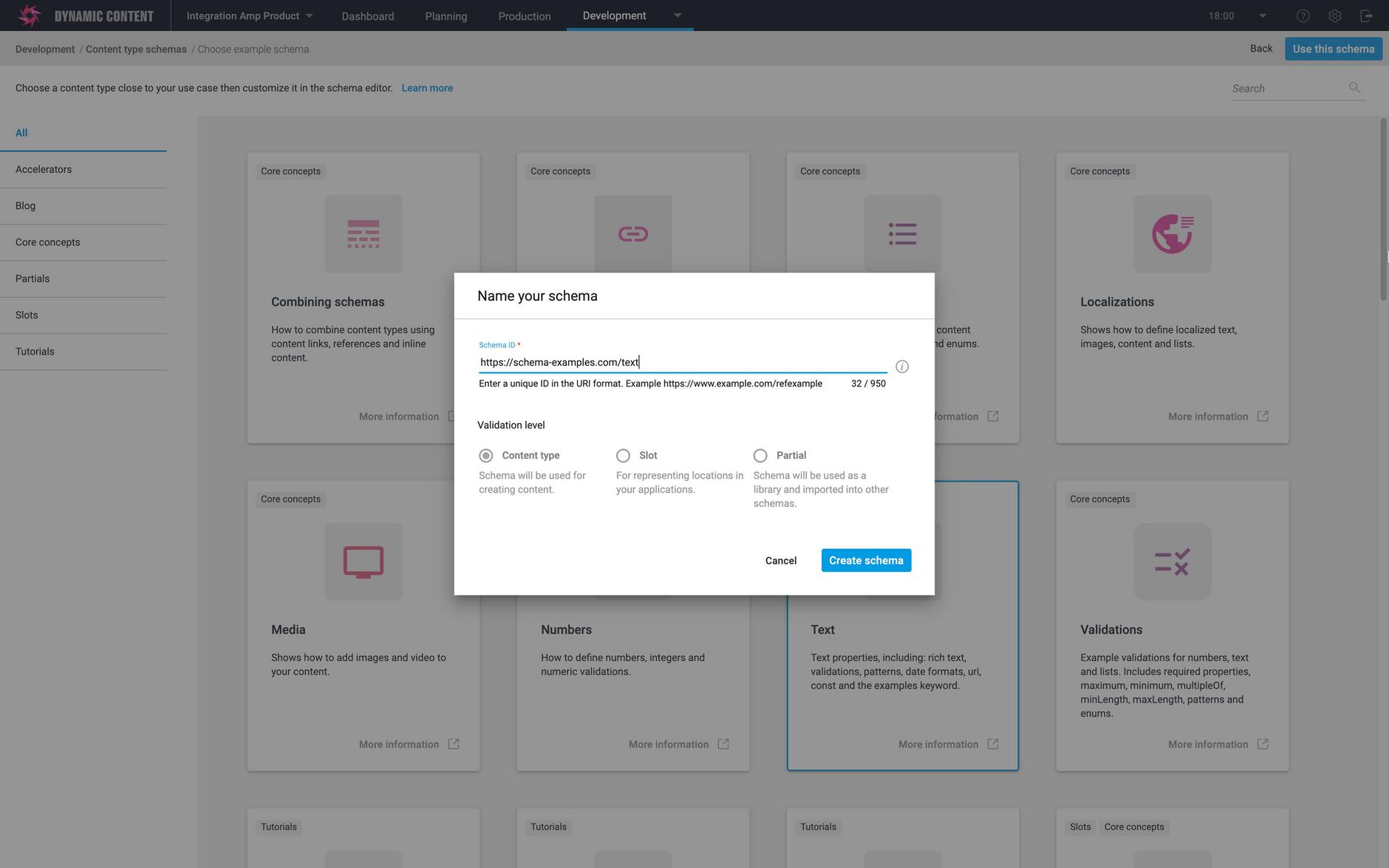Click the Localizations globe icon

coord(1172,234)
